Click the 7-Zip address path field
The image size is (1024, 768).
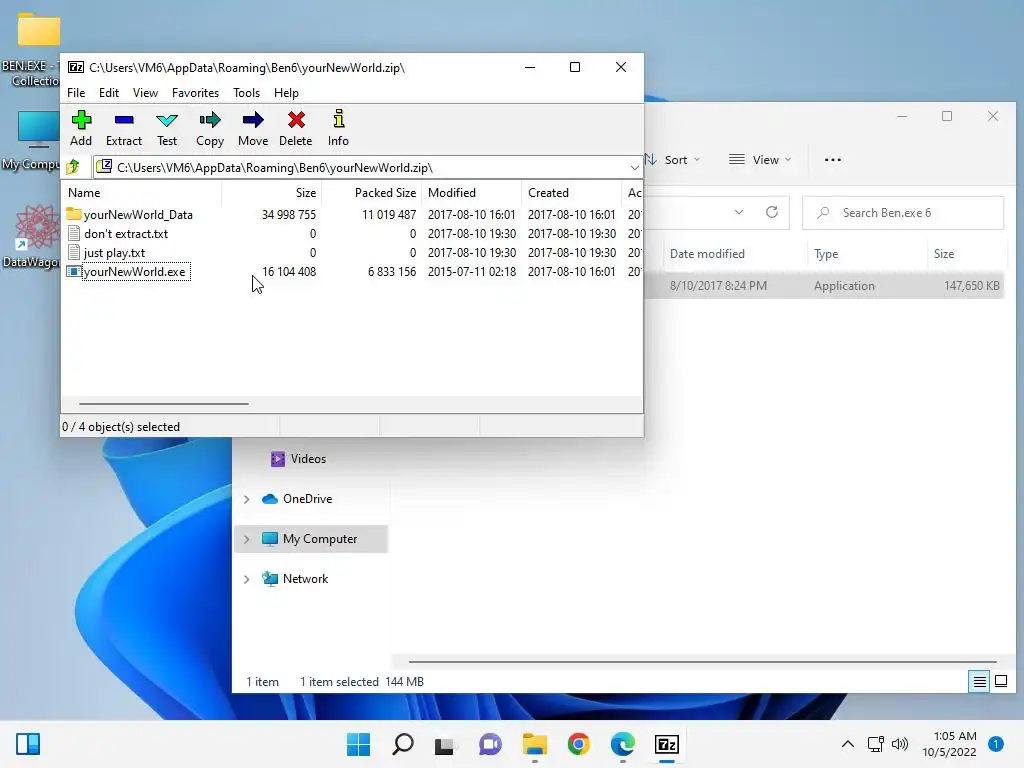click(x=367, y=168)
